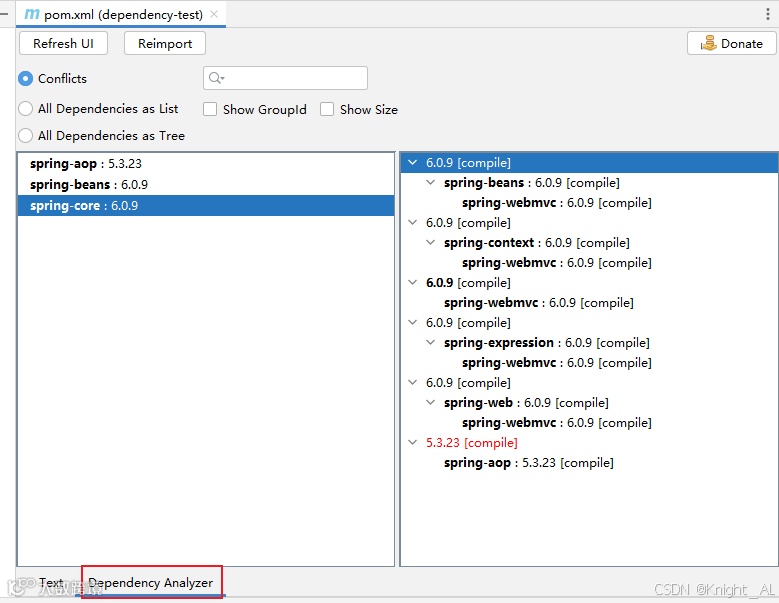Click spring-web : 6.0.9 [compile] tree text
779x603 pixels.
pyautogui.click(x=526, y=402)
